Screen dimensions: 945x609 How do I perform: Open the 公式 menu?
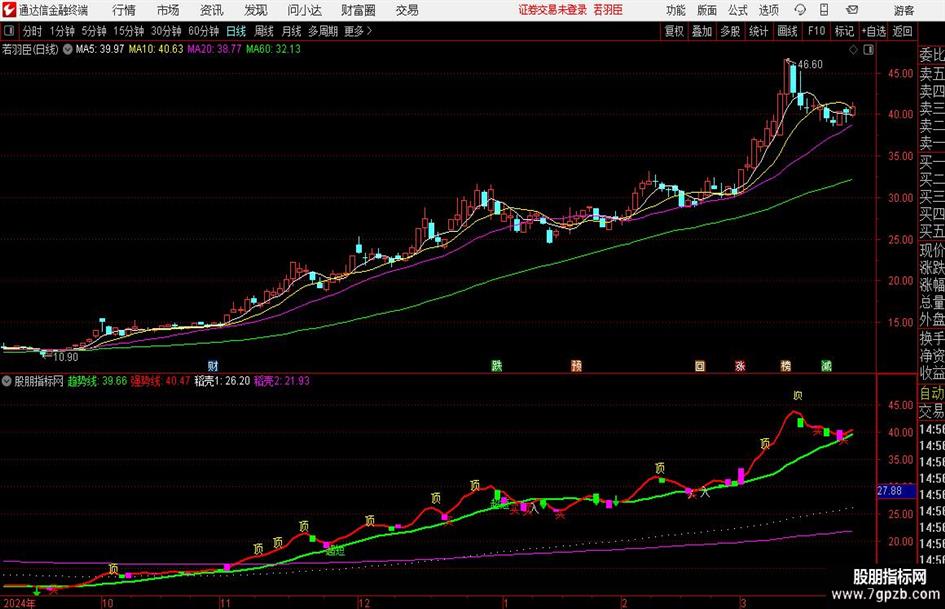pos(738,10)
